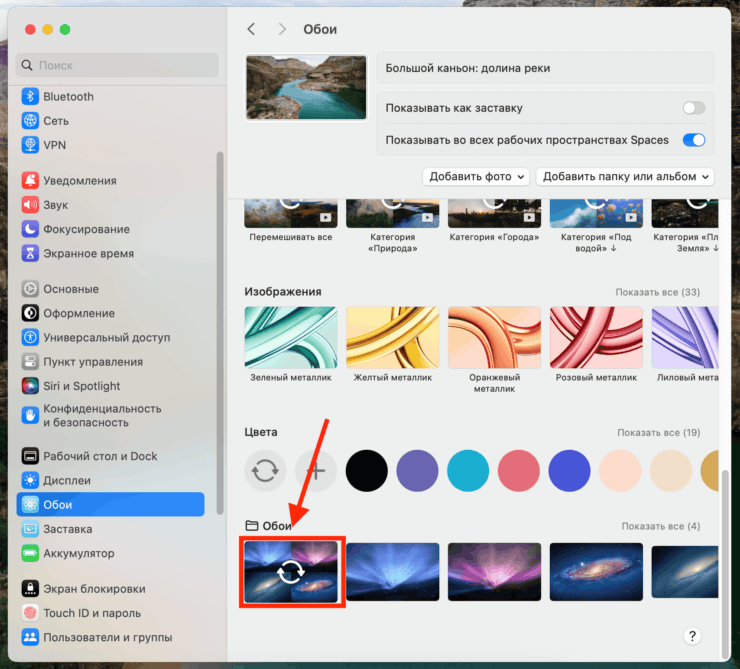Open 'Добавить папку или альбом' dropdown
Viewport: 740px width, 669px height.
(x=626, y=177)
